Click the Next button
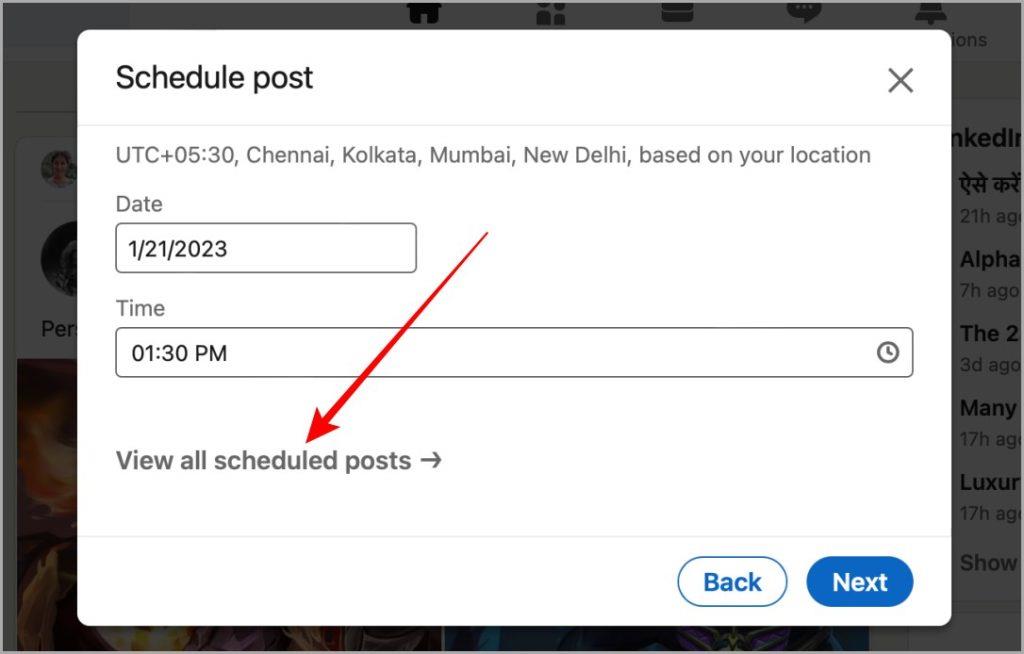The image size is (1024, 654). (859, 581)
